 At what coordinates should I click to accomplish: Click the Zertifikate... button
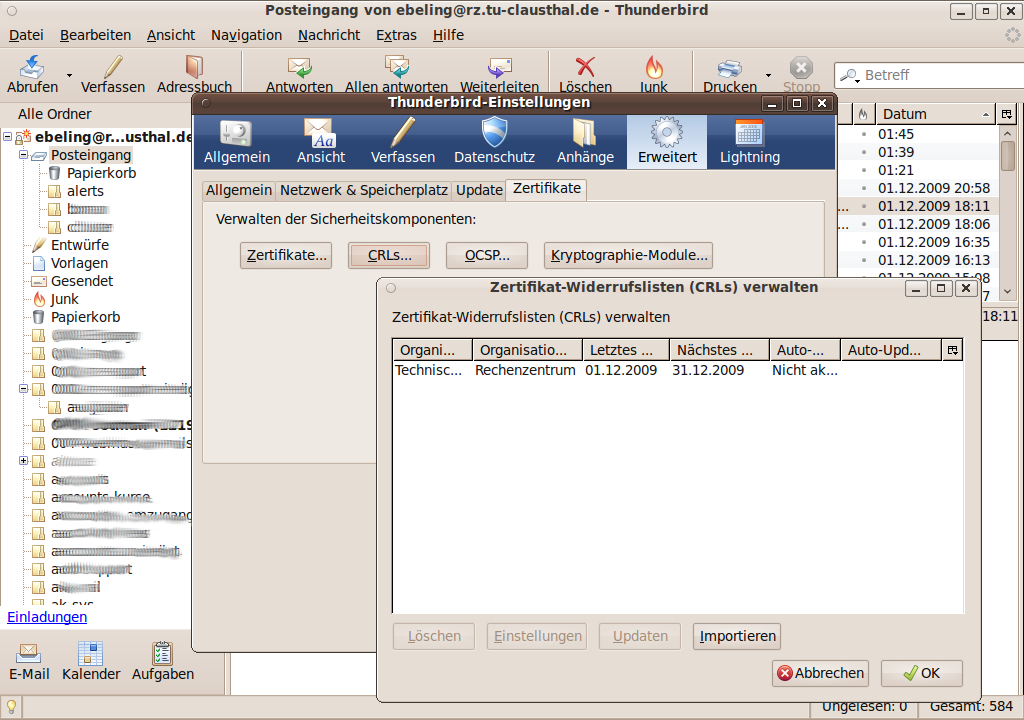pos(286,255)
